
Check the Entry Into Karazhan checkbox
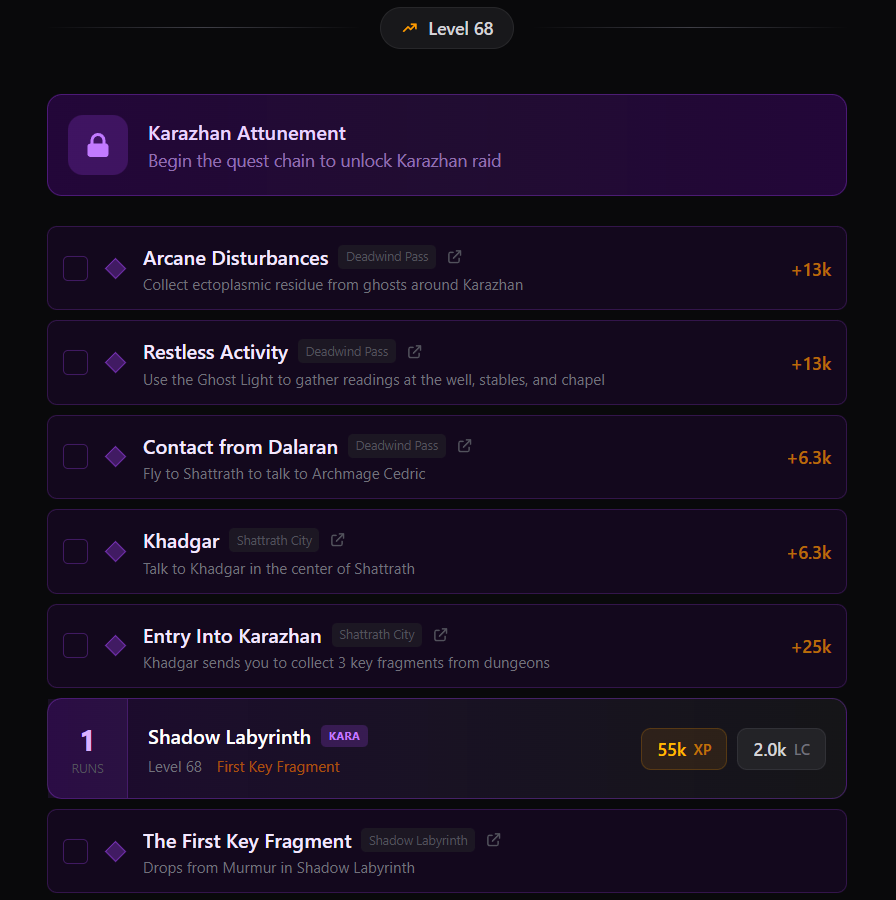point(75,646)
